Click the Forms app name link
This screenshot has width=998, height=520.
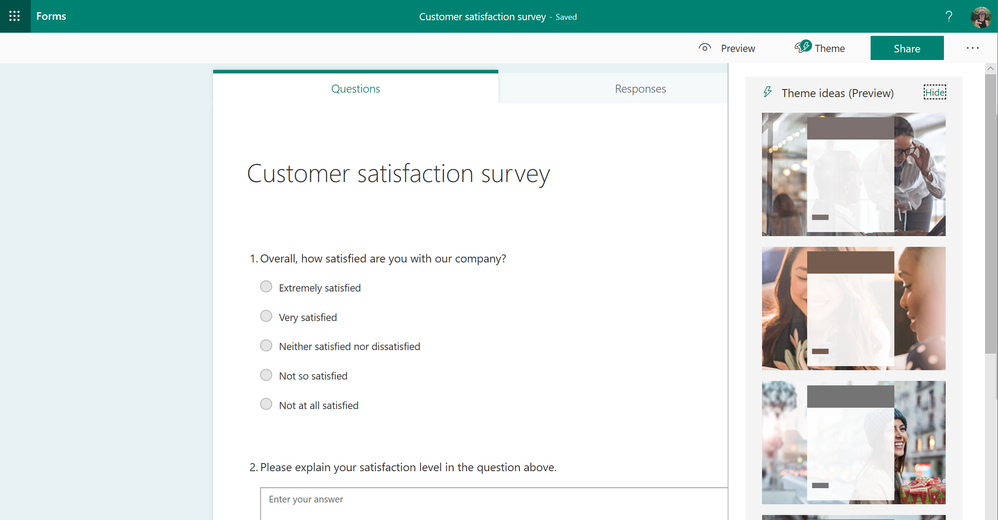51,16
